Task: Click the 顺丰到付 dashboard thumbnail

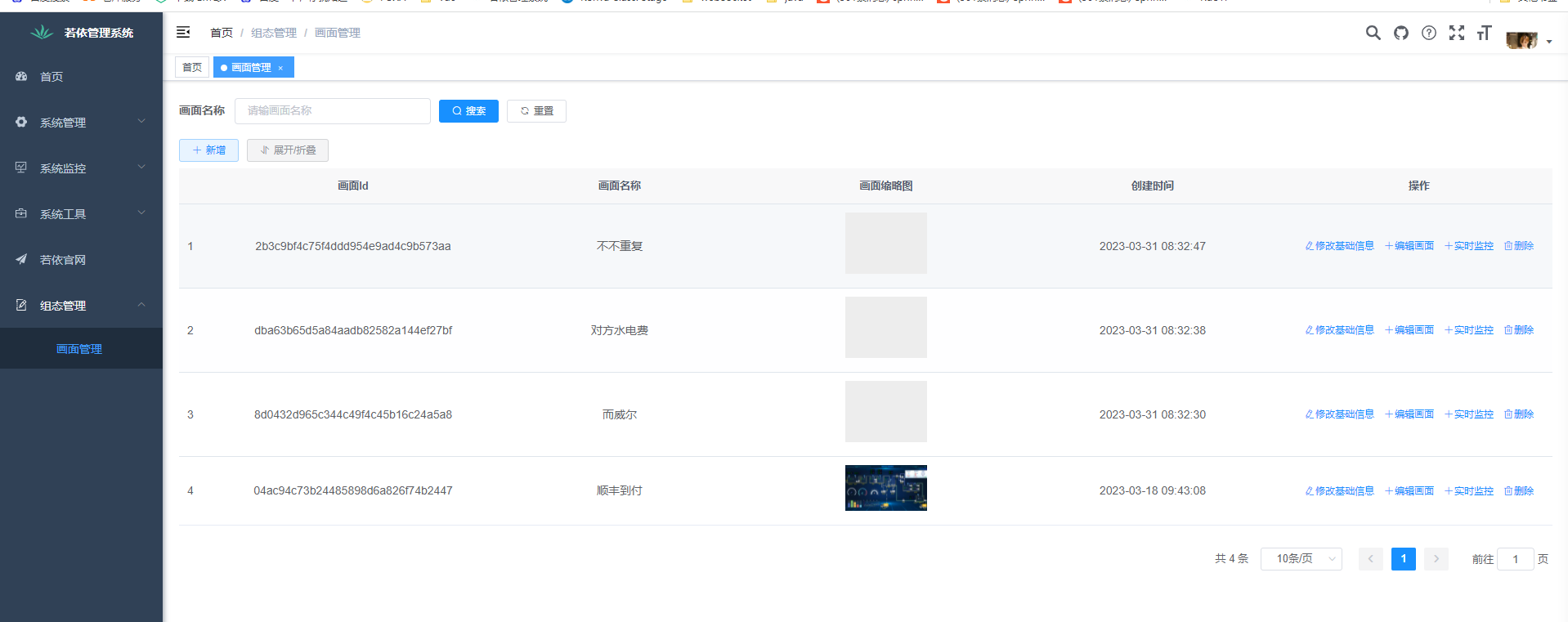Action: click(x=885, y=488)
